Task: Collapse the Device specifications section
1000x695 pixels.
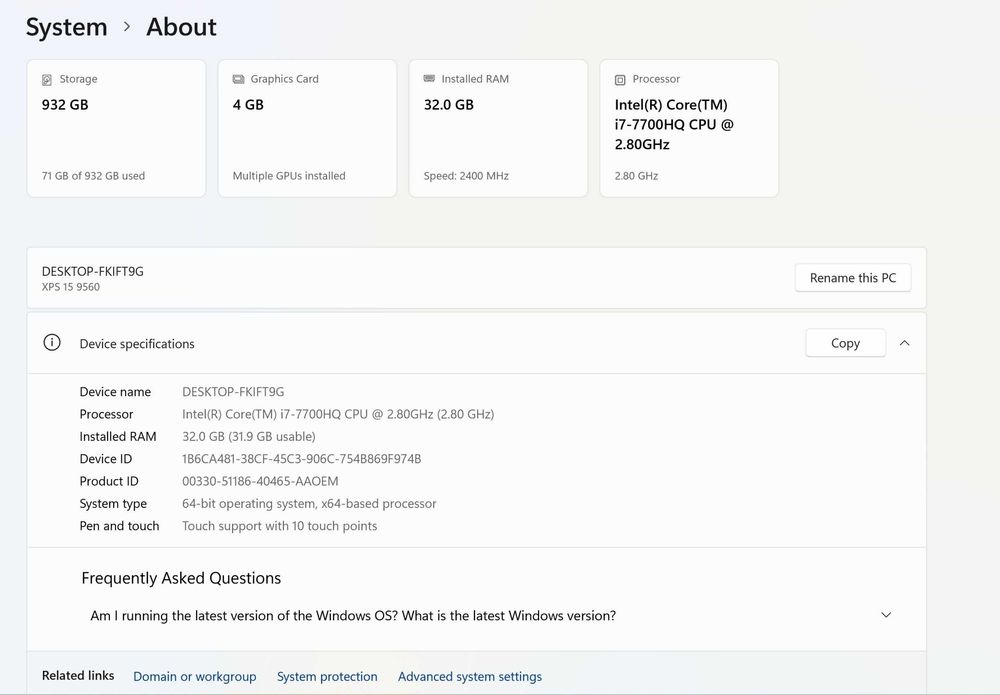Action: (x=904, y=343)
